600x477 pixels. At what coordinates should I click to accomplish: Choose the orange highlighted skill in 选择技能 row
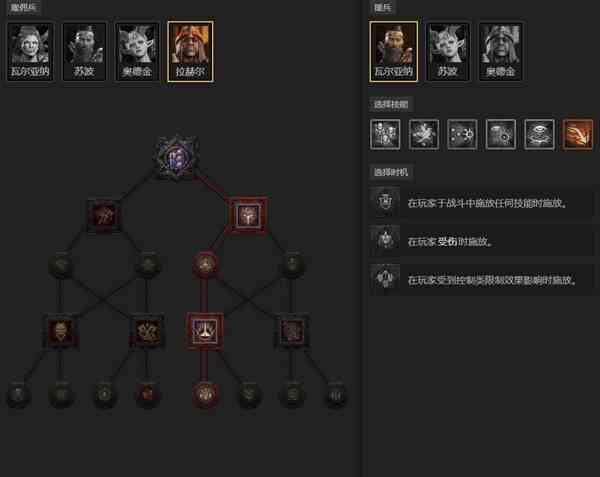[578, 134]
